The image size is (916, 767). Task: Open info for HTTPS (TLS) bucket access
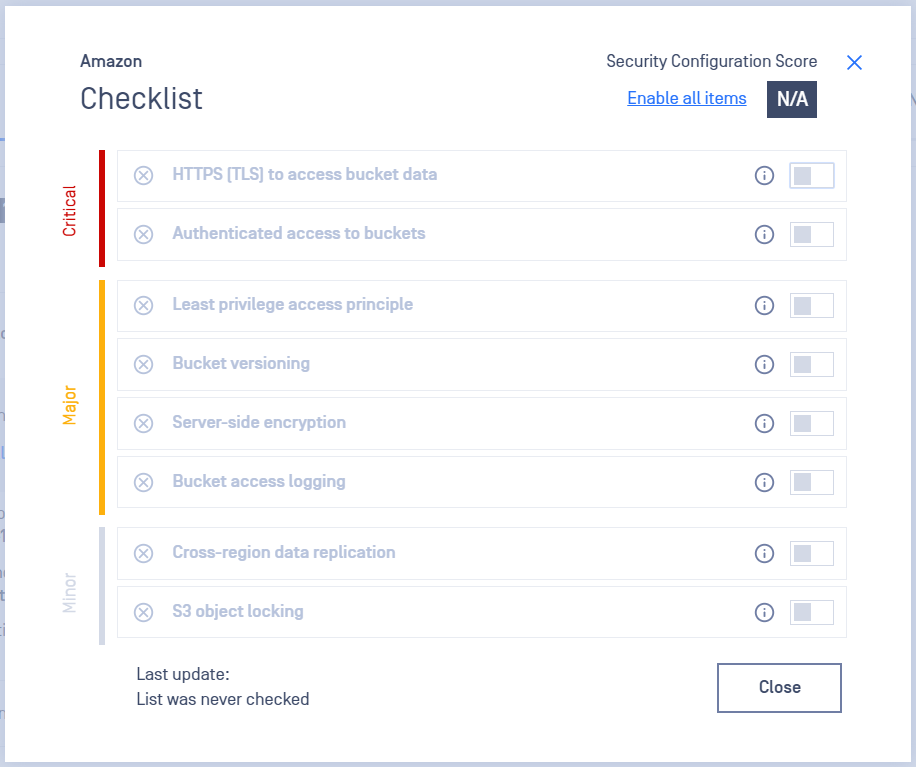point(764,175)
